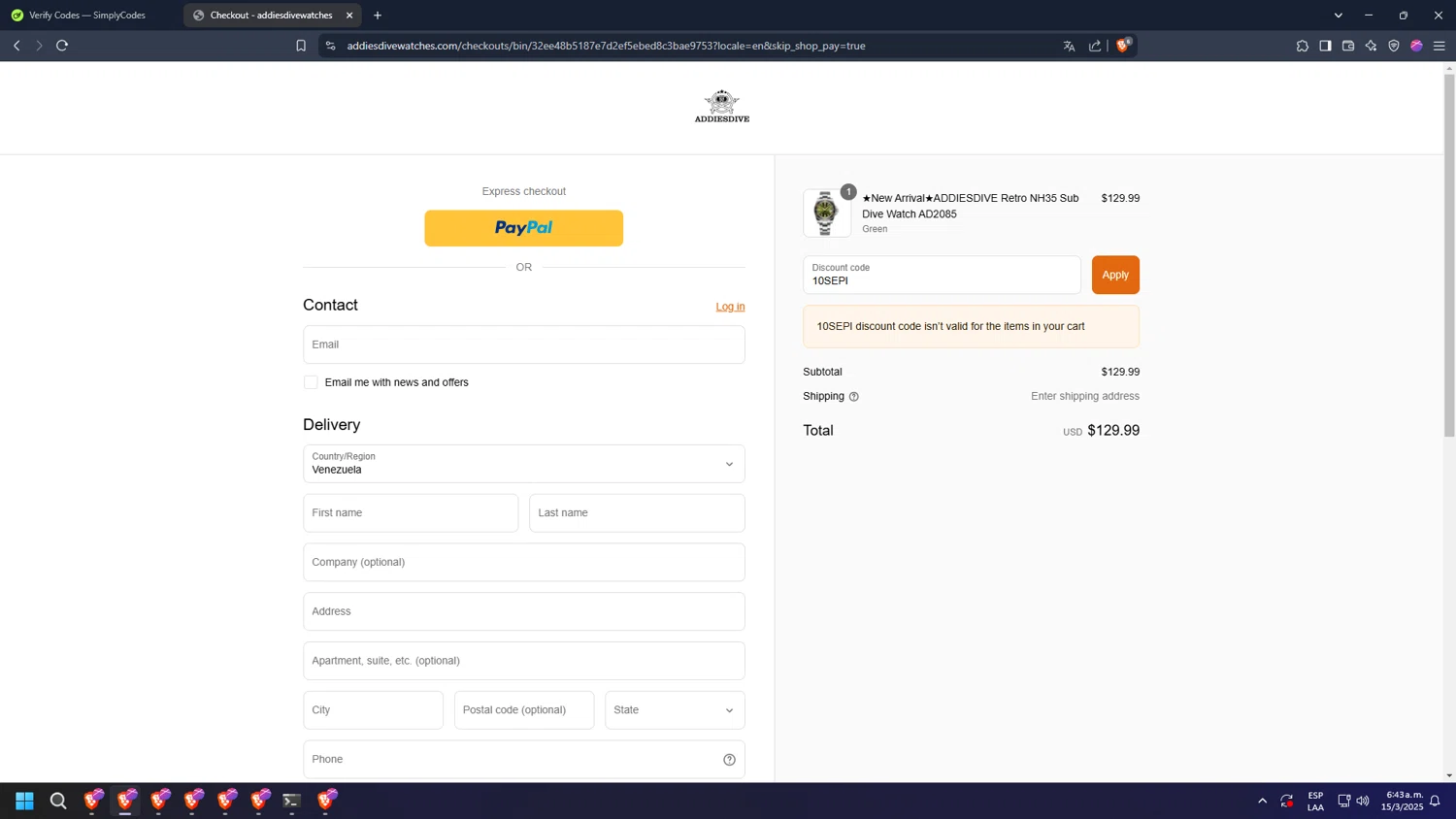The width and height of the screenshot is (1456, 819).
Task: Select the Apartment, suite, etc. field
Action: [x=523, y=661]
